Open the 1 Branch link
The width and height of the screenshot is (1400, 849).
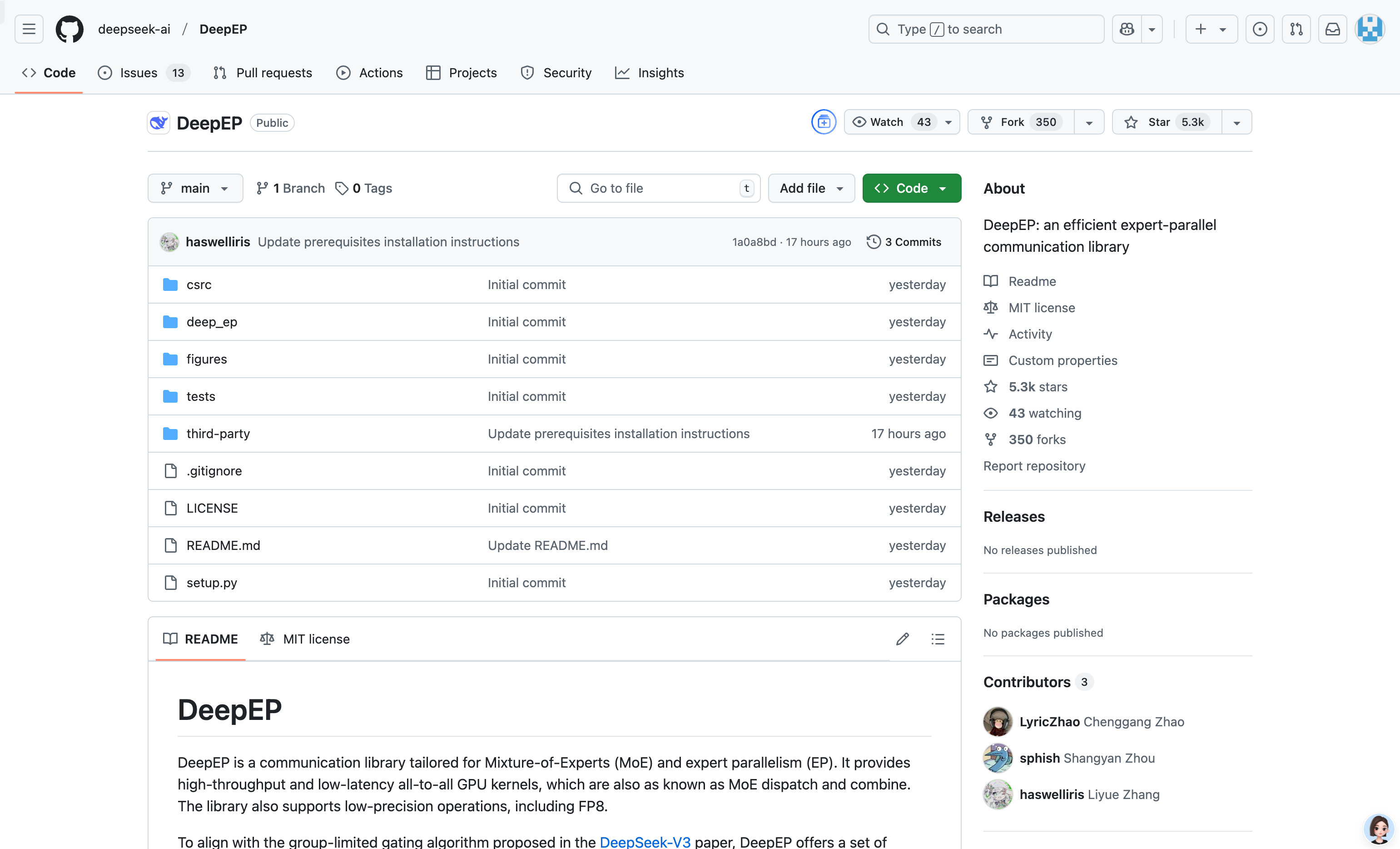(x=290, y=188)
